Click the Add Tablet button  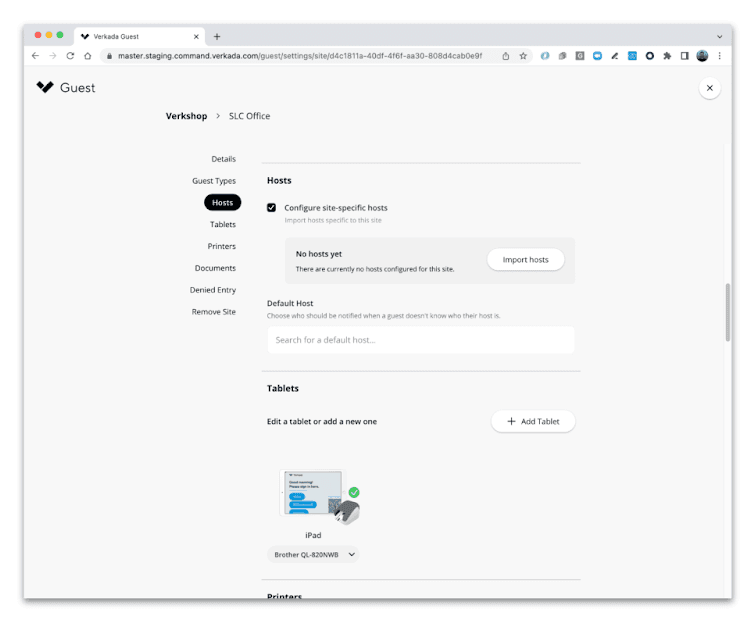(x=533, y=421)
